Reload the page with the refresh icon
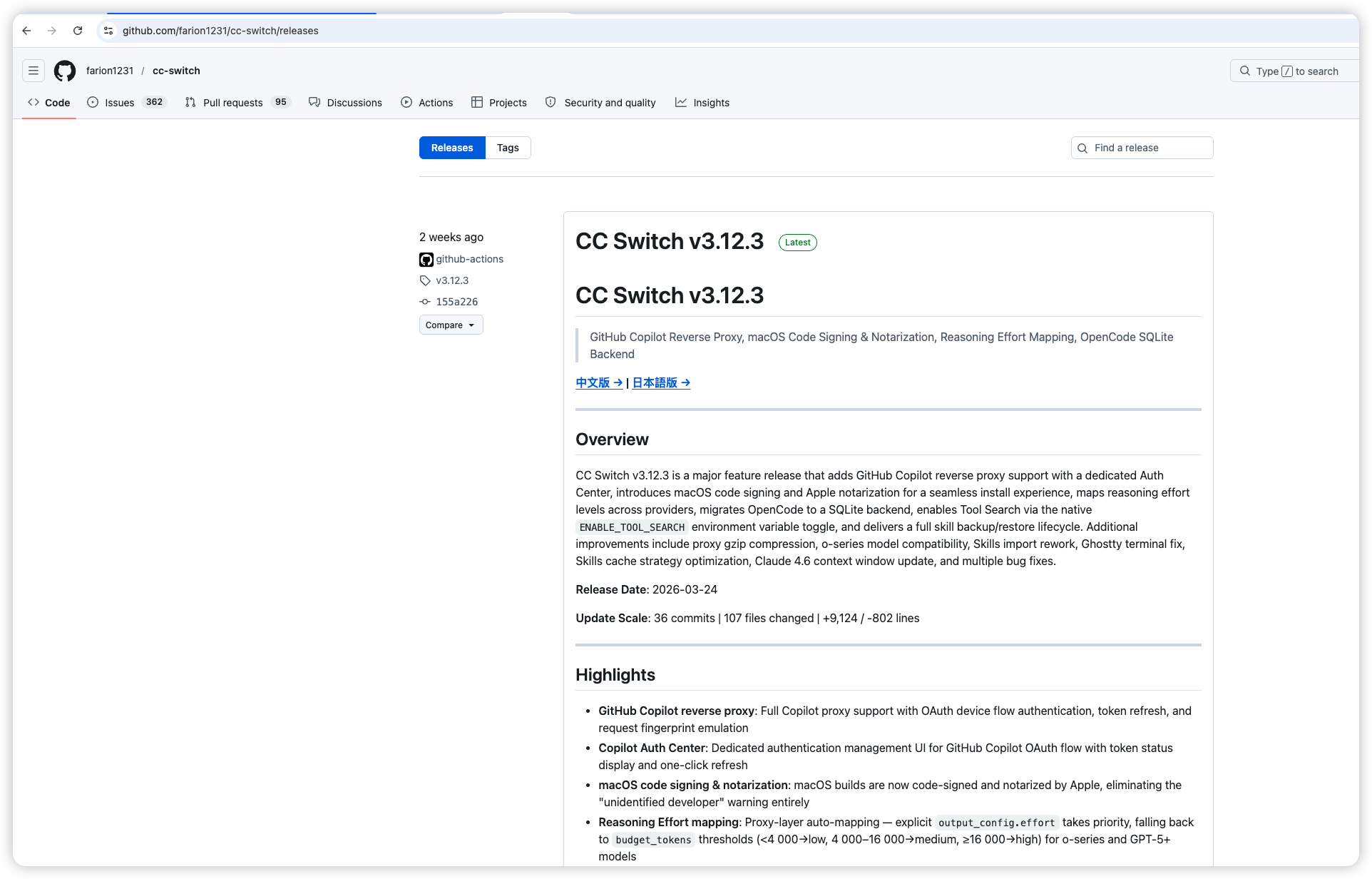 78,31
